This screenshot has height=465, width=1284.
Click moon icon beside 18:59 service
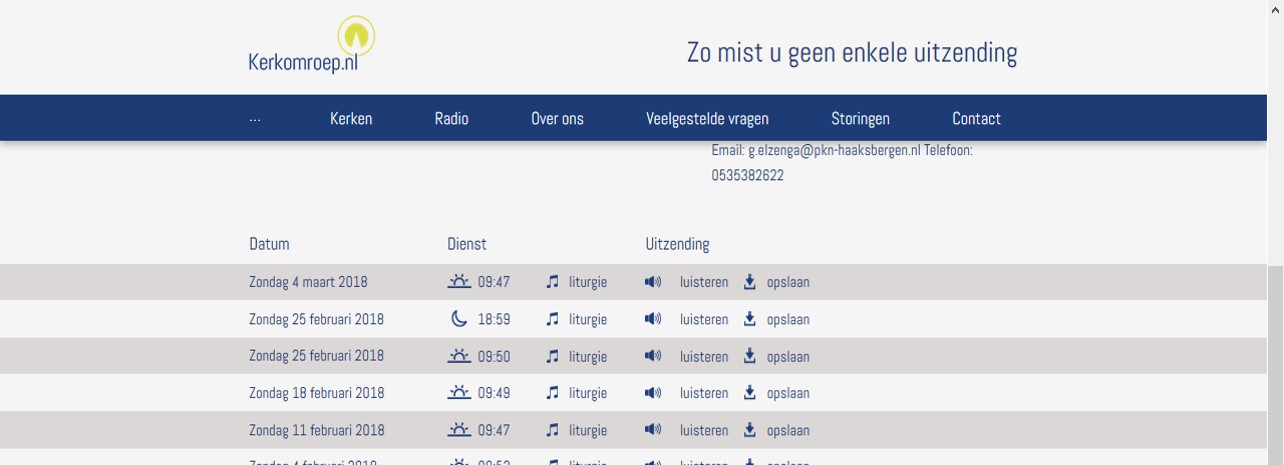459,319
